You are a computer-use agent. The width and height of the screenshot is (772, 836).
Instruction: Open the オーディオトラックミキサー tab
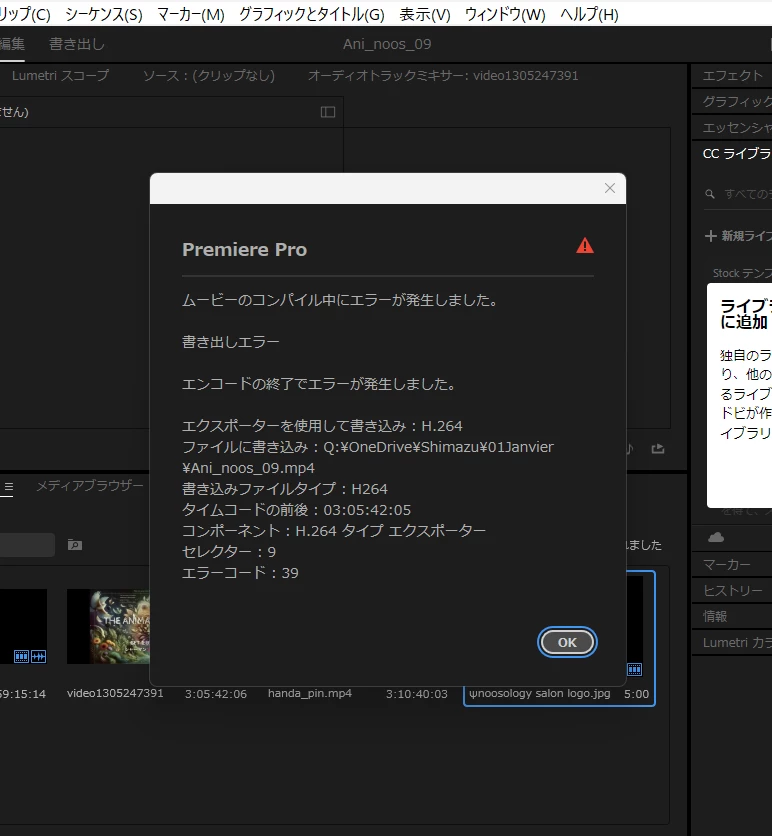tap(443, 76)
